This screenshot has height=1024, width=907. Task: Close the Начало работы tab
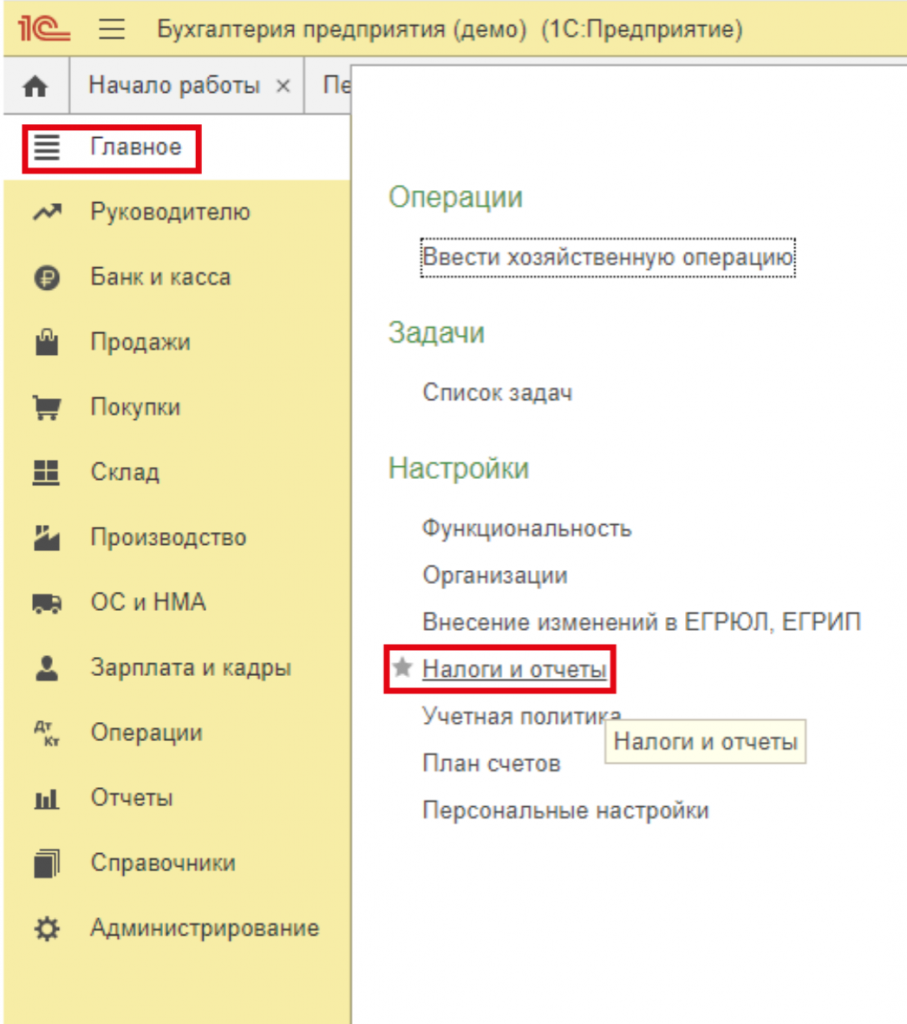click(283, 86)
